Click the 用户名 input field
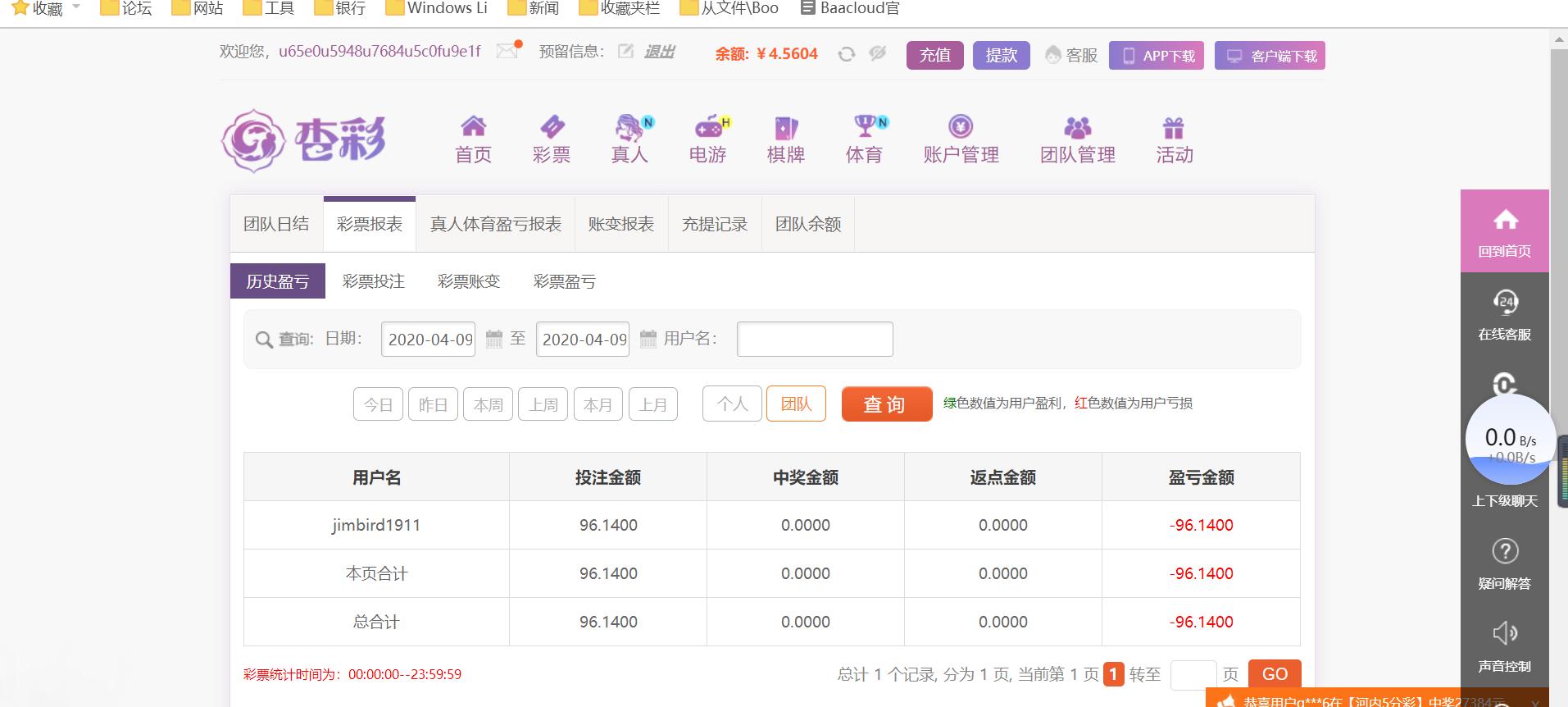The height and width of the screenshot is (707, 1568). click(815, 339)
